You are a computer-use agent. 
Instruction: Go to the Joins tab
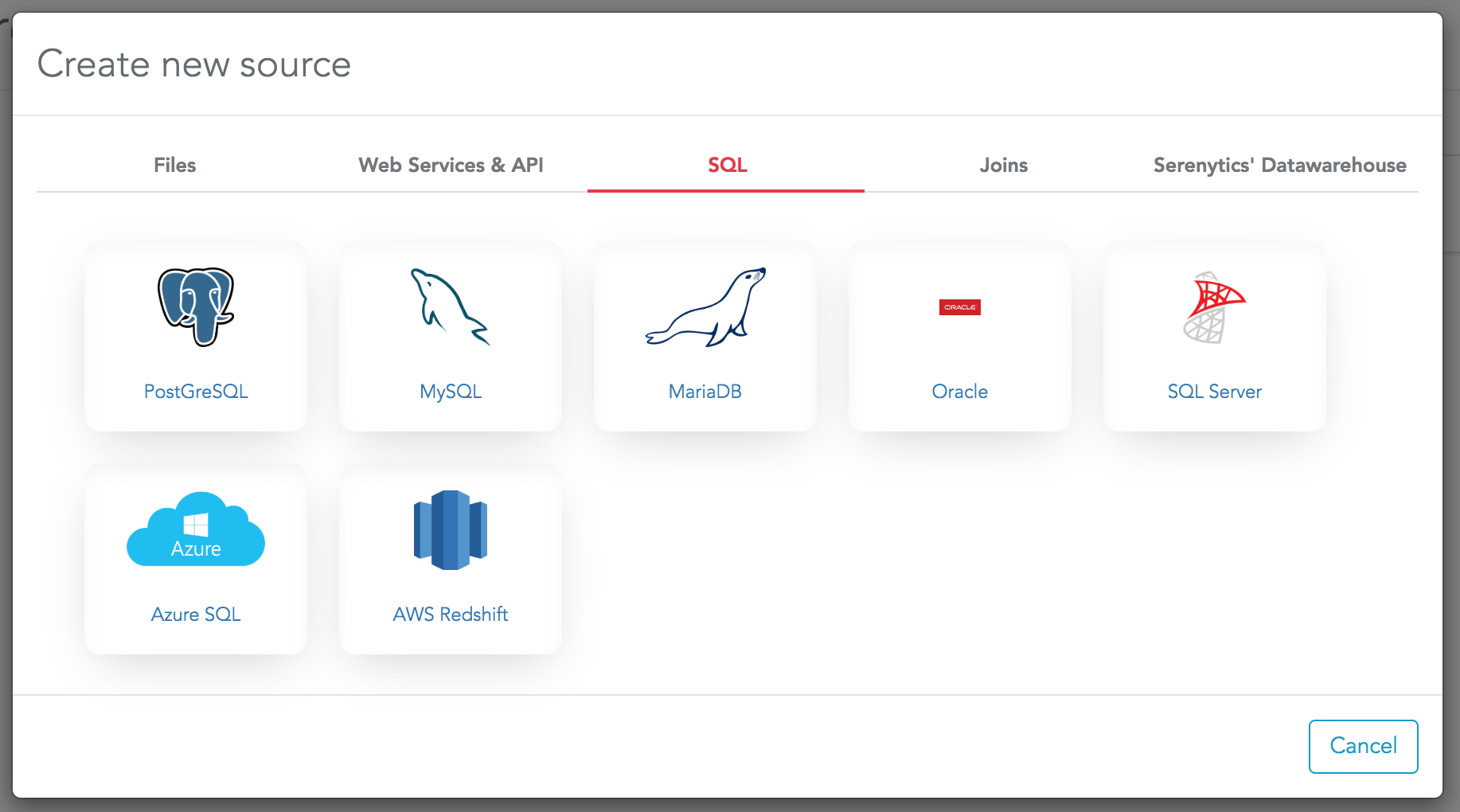[1003, 165]
